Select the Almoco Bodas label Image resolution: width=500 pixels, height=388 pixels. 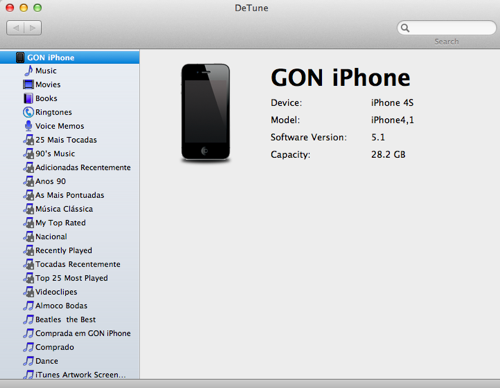pyautogui.click(x=61, y=306)
